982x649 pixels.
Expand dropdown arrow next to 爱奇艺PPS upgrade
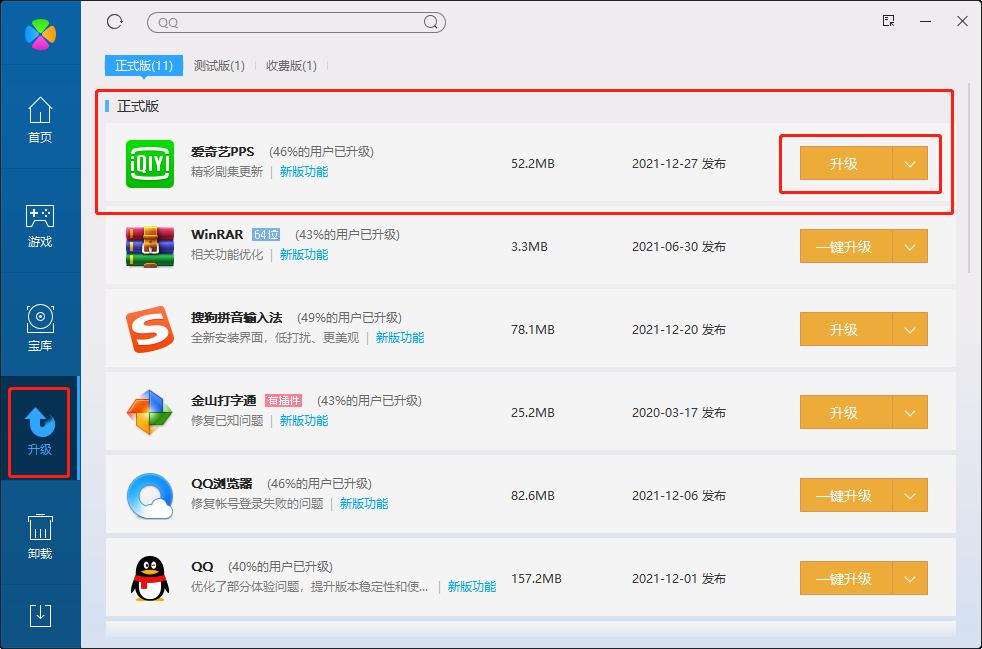coord(910,164)
